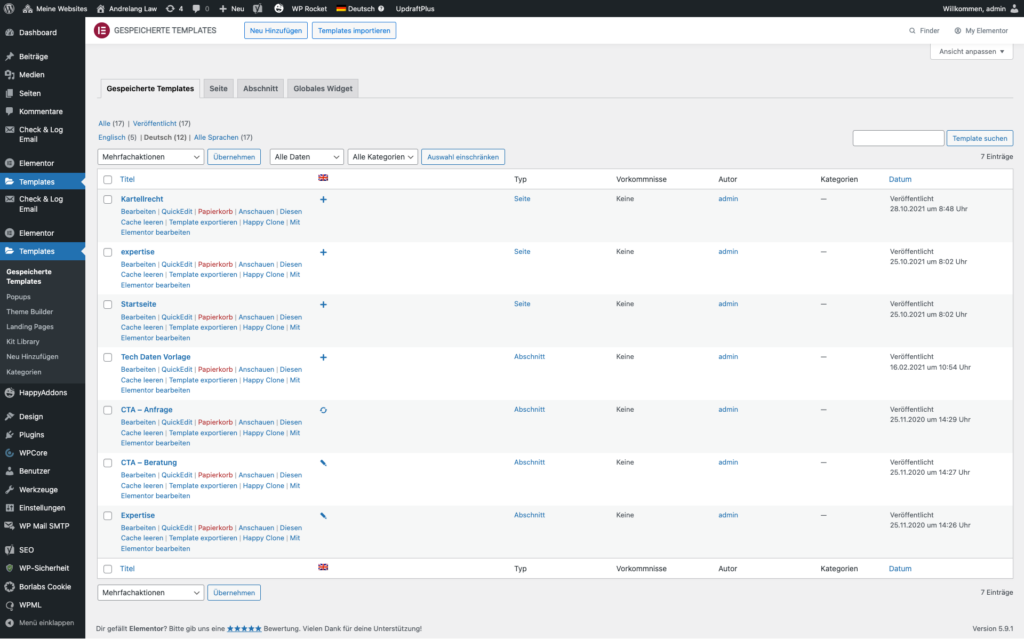Viewport: 1024px width, 639px height.
Task: Toggle the select-all checkbox in table header
Action: click(108, 180)
